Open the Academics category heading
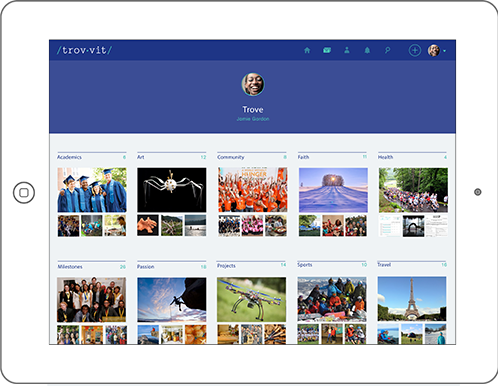Image resolution: width=498 pixels, height=386 pixels. [x=69, y=157]
